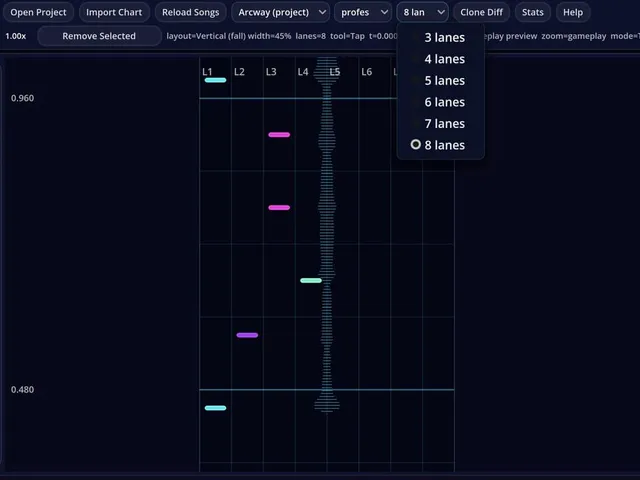Click the 1.00x playback speed value
640x480 pixels.
click(16, 36)
